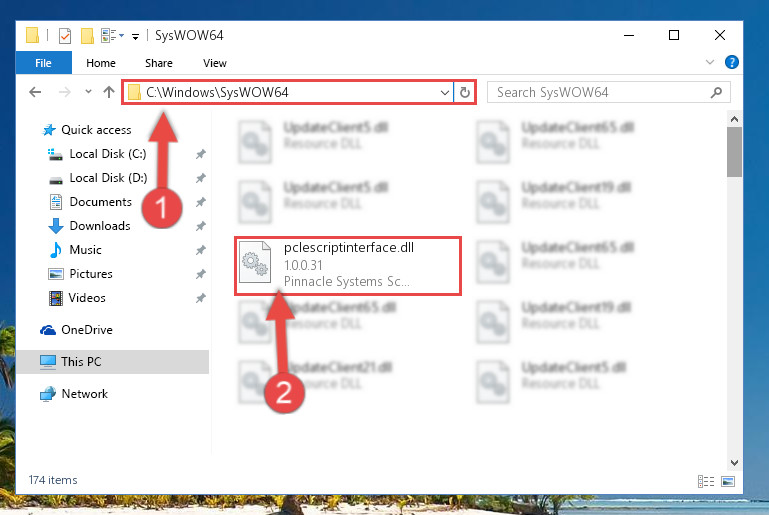Screen dimensions: 769x515
Task: Select the pclescriptinterface.dll file
Action: coord(348,265)
